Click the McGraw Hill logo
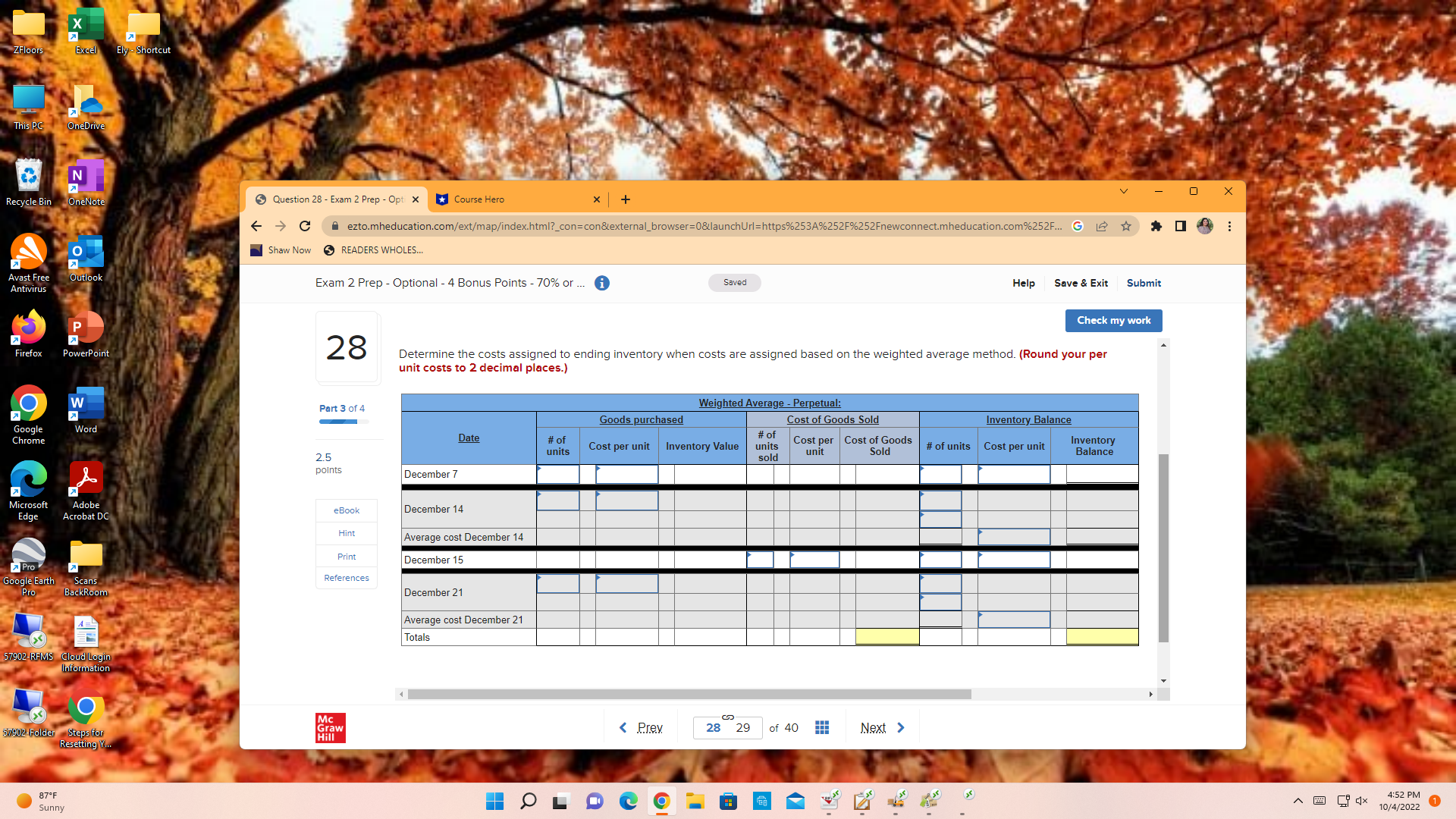 [x=330, y=727]
